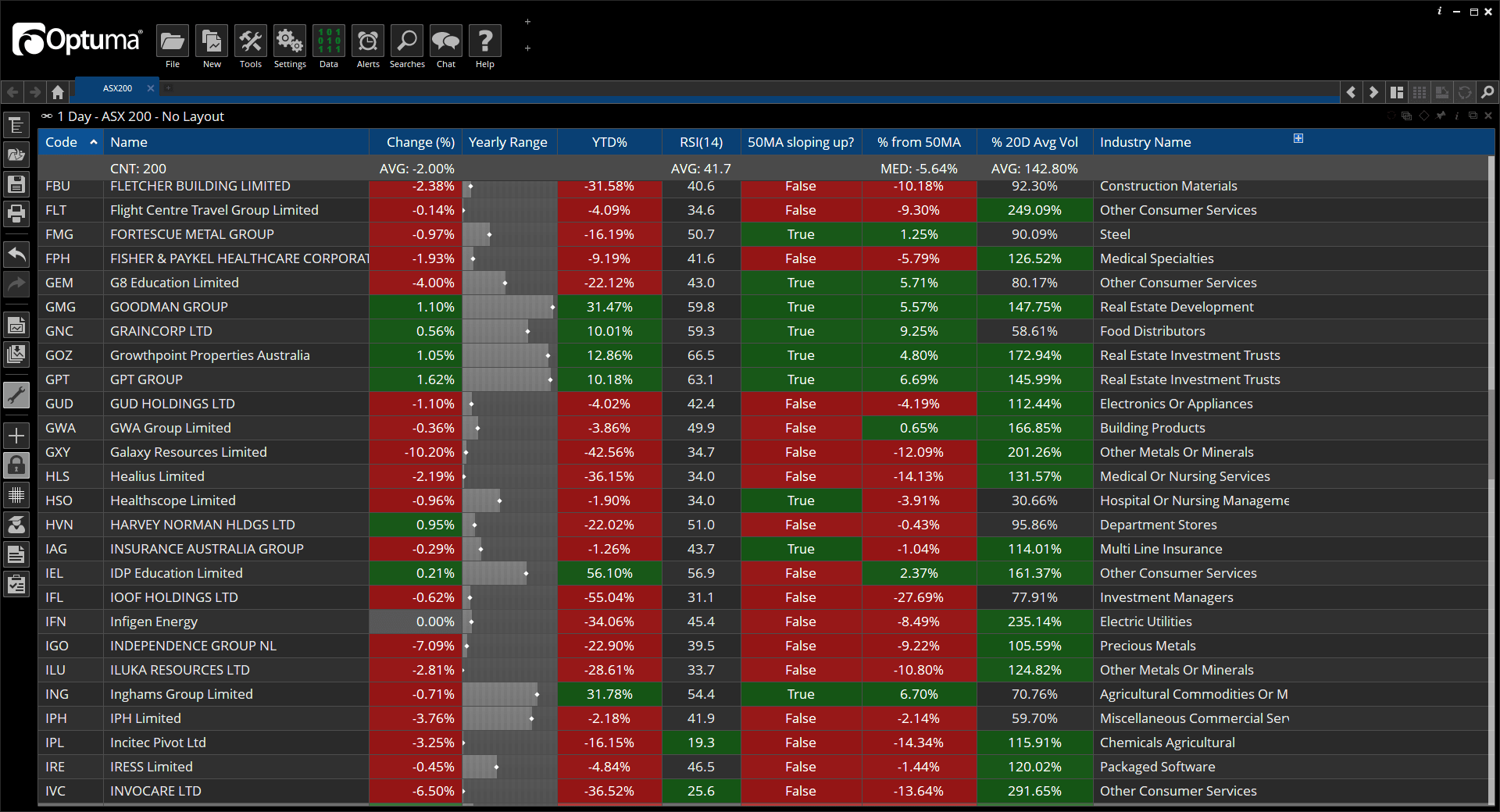Go to the Home page icon
This screenshot has width=1500, height=812.
58,92
